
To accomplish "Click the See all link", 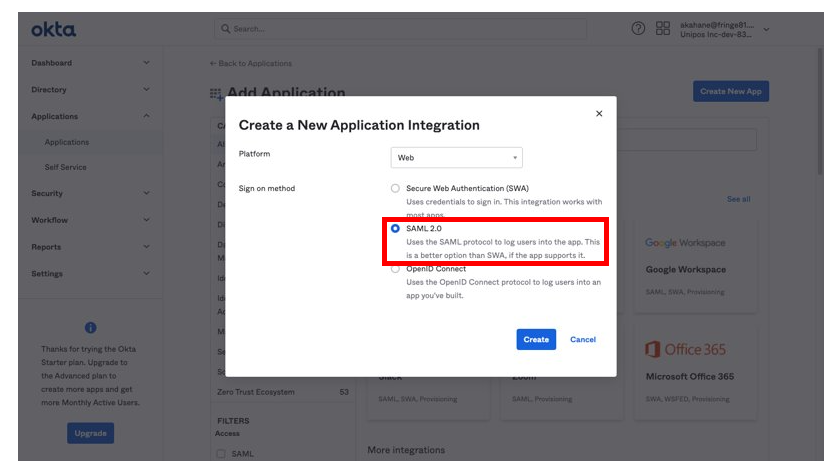I will click(739, 199).
